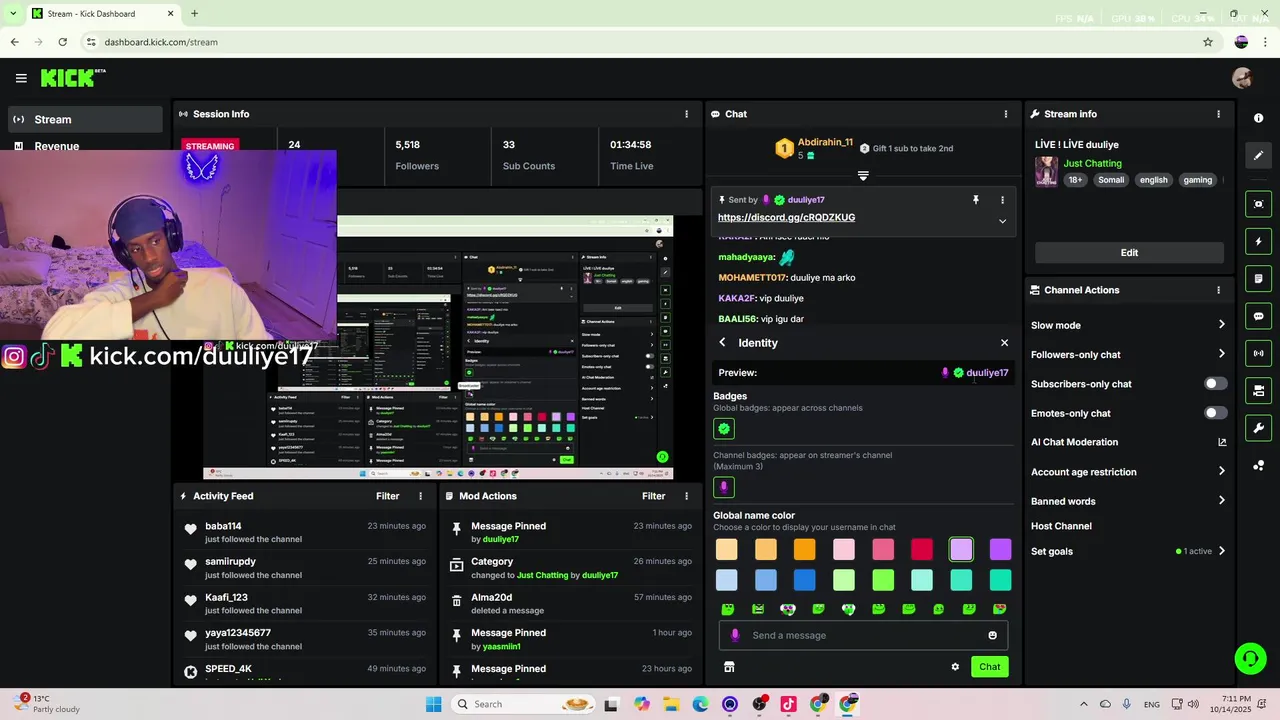This screenshot has height=720, width=1280.
Task: Go back from Identity panel
Action: coord(722,343)
